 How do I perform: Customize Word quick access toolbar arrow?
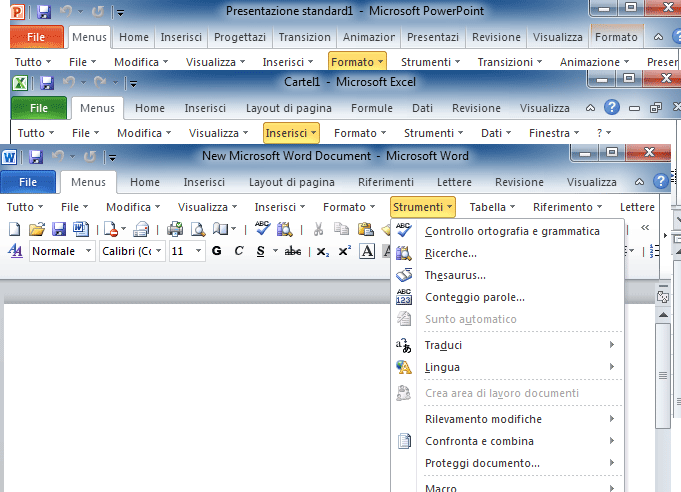pyautogui.click(x=112, y=158)
